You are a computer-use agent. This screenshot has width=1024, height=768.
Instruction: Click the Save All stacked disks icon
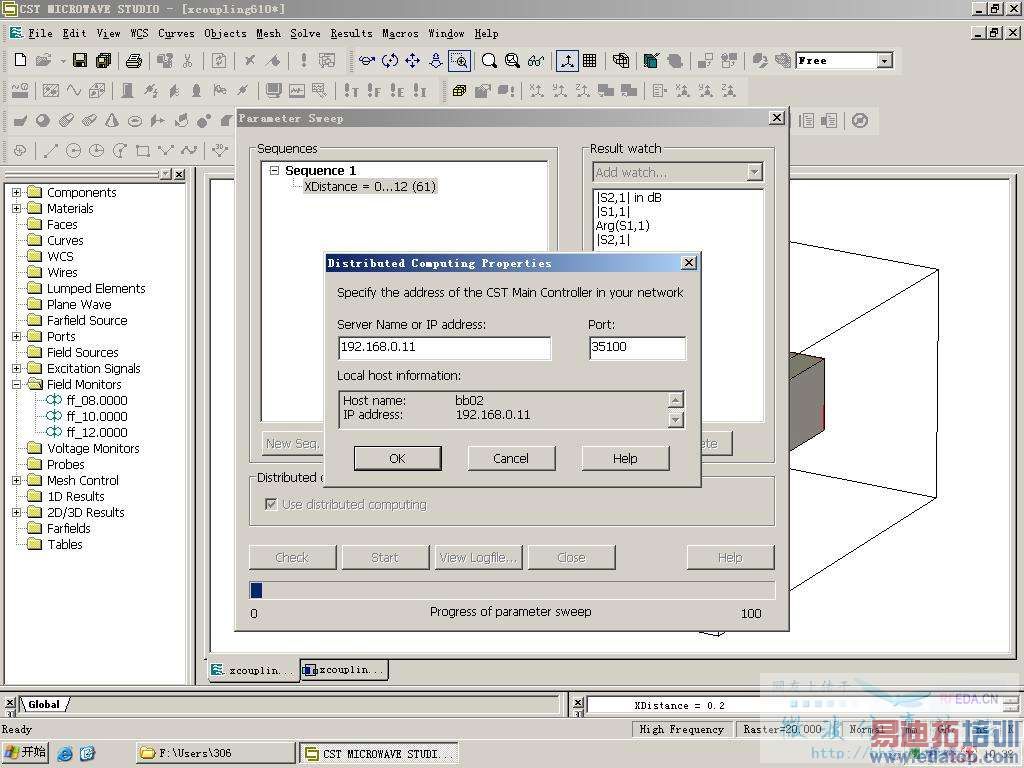point(103,60)
